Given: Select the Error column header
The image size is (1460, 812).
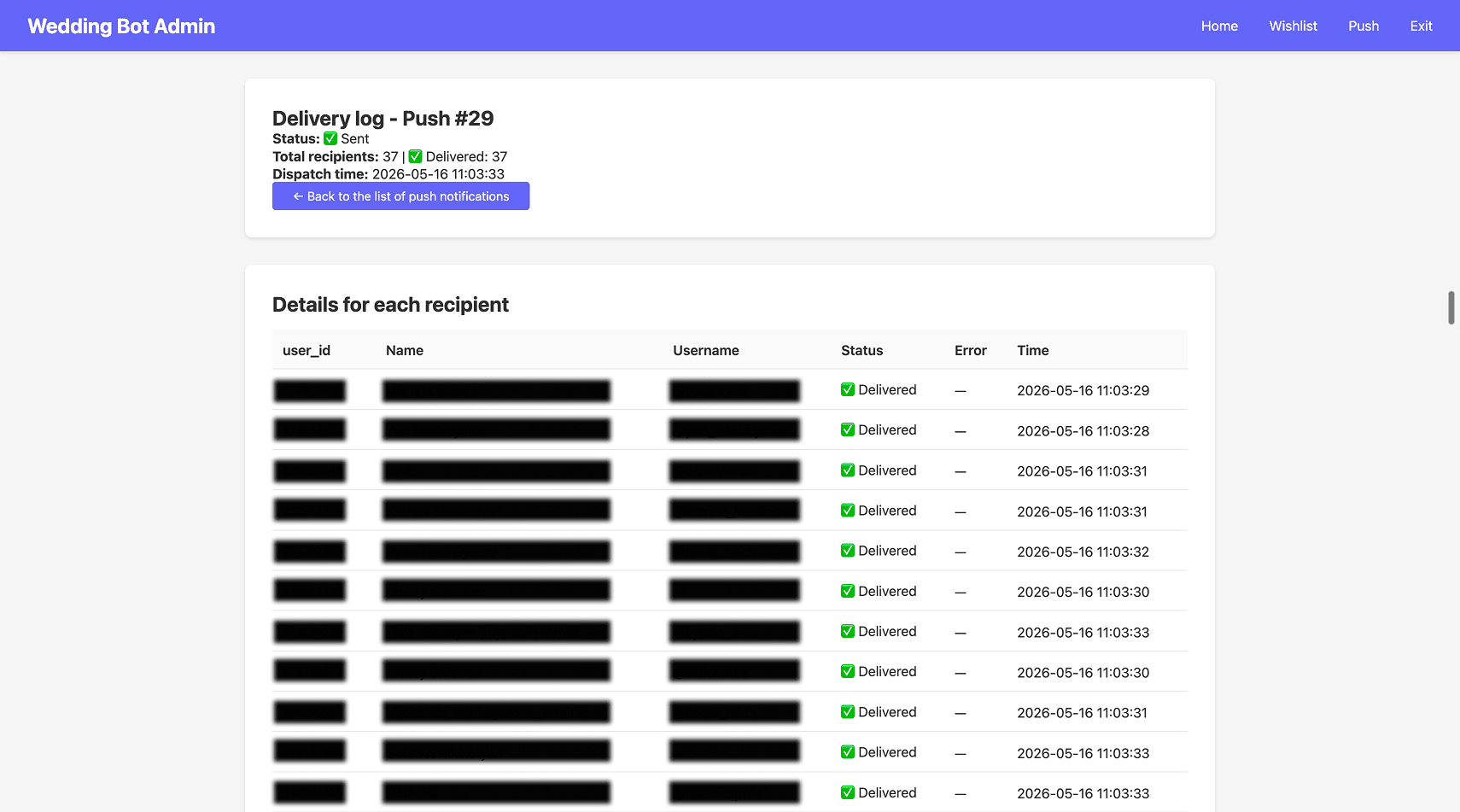Looking at the screenshot, I should [x=971, y=350].
